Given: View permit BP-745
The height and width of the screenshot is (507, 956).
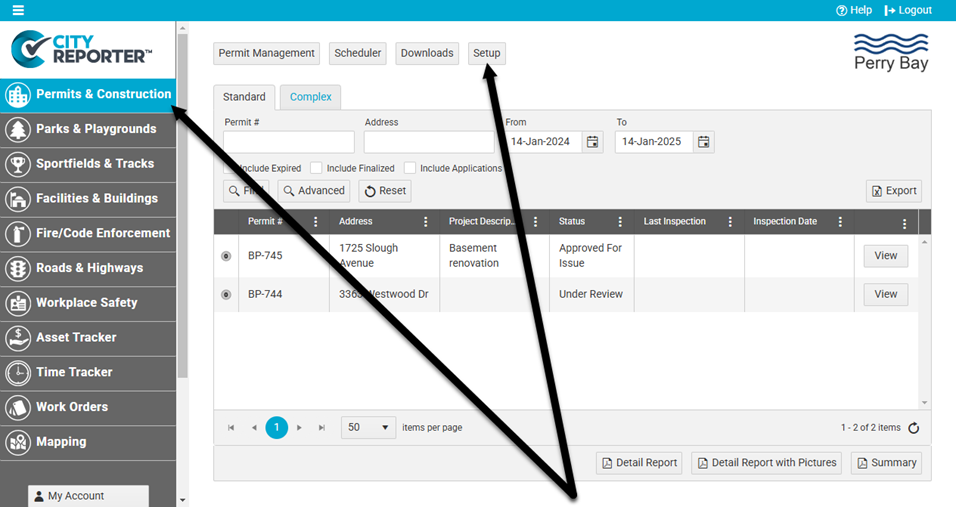Looking at the screenshot, I should (885, 256).
